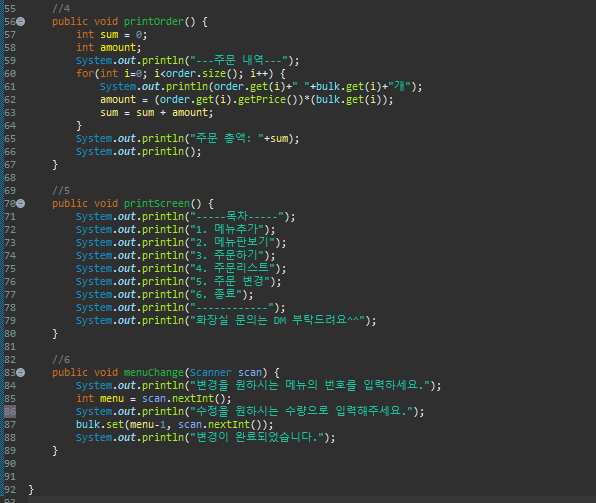Click the '변경을 원하시는 메뉴의 번호' line
Image resolution: width=596 pixels, height=503 pixels.
(x=258, y=386)
